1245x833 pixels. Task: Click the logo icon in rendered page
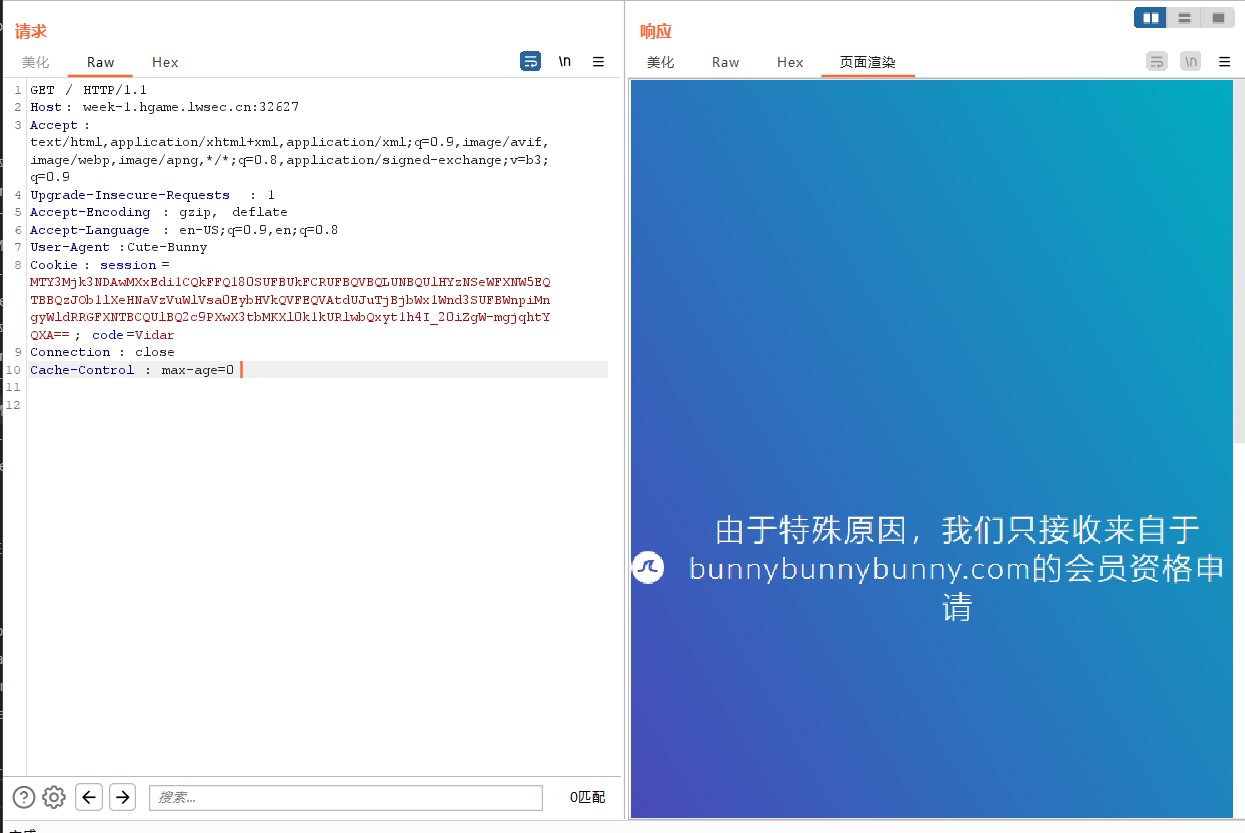point(648,568)
